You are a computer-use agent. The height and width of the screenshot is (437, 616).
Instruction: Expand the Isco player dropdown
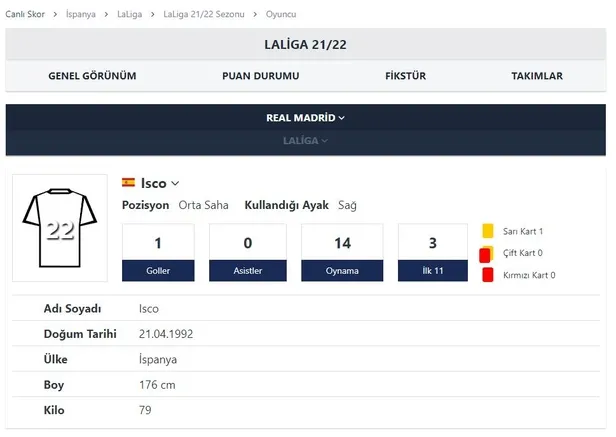175,183
